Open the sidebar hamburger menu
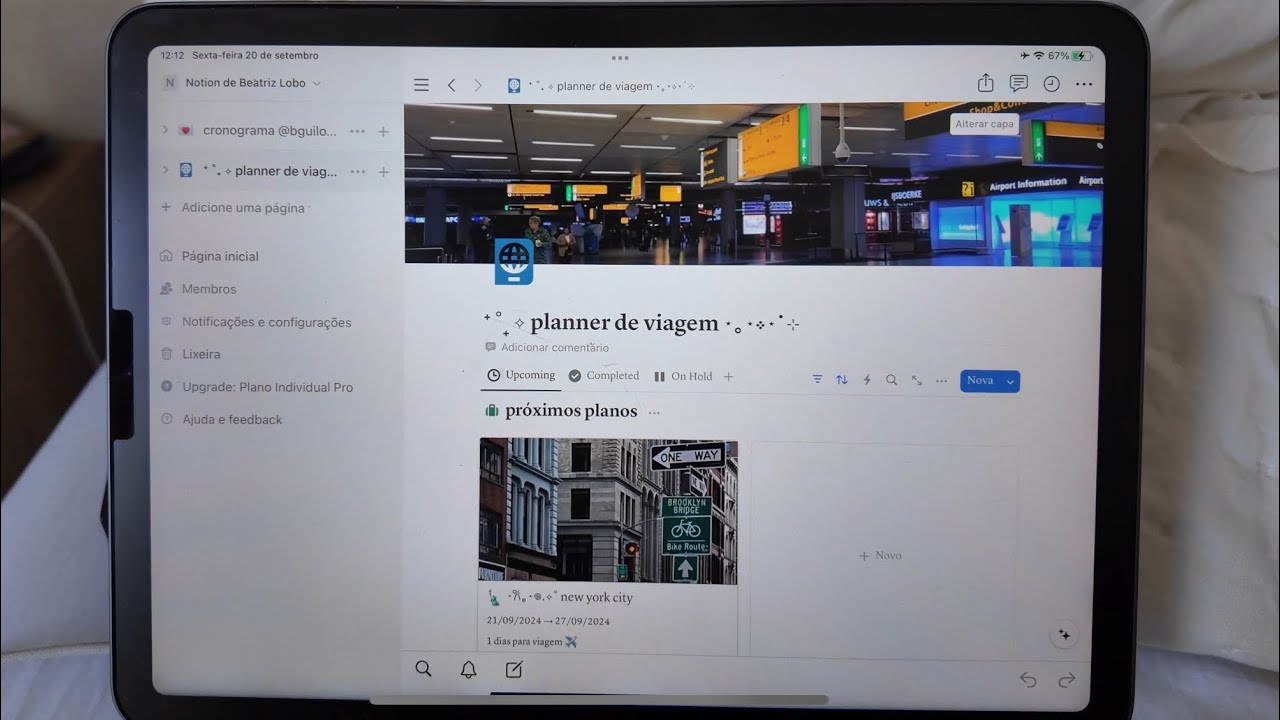This screenshot has width=1280, height=720. tap(421, 85)
